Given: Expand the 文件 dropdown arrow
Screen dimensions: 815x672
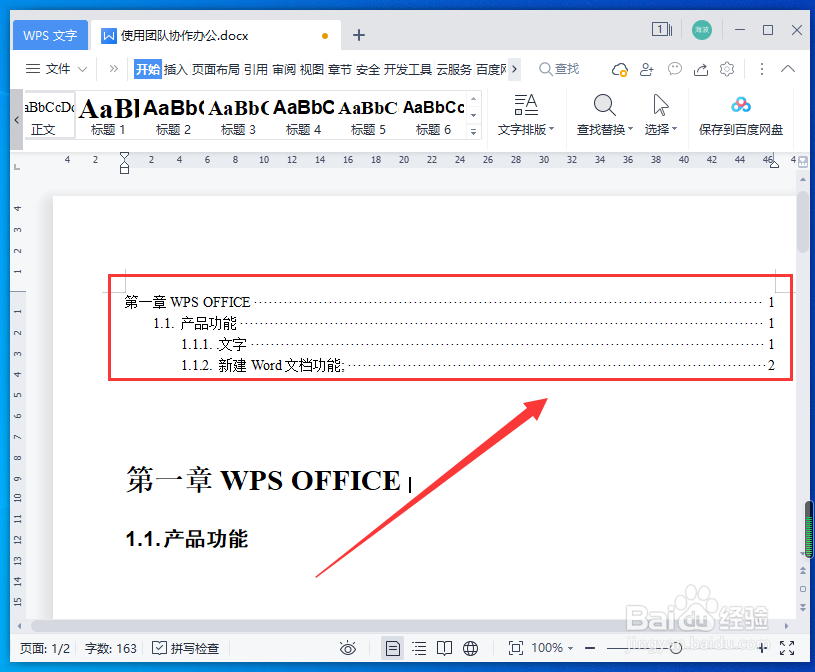Looking at the screenshot, I should (x=82, y=69).
